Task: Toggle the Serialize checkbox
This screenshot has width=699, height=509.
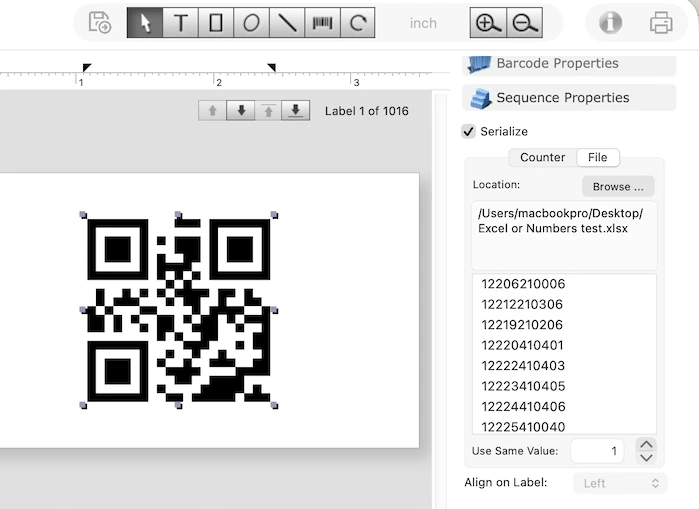Action: (469, 131)
